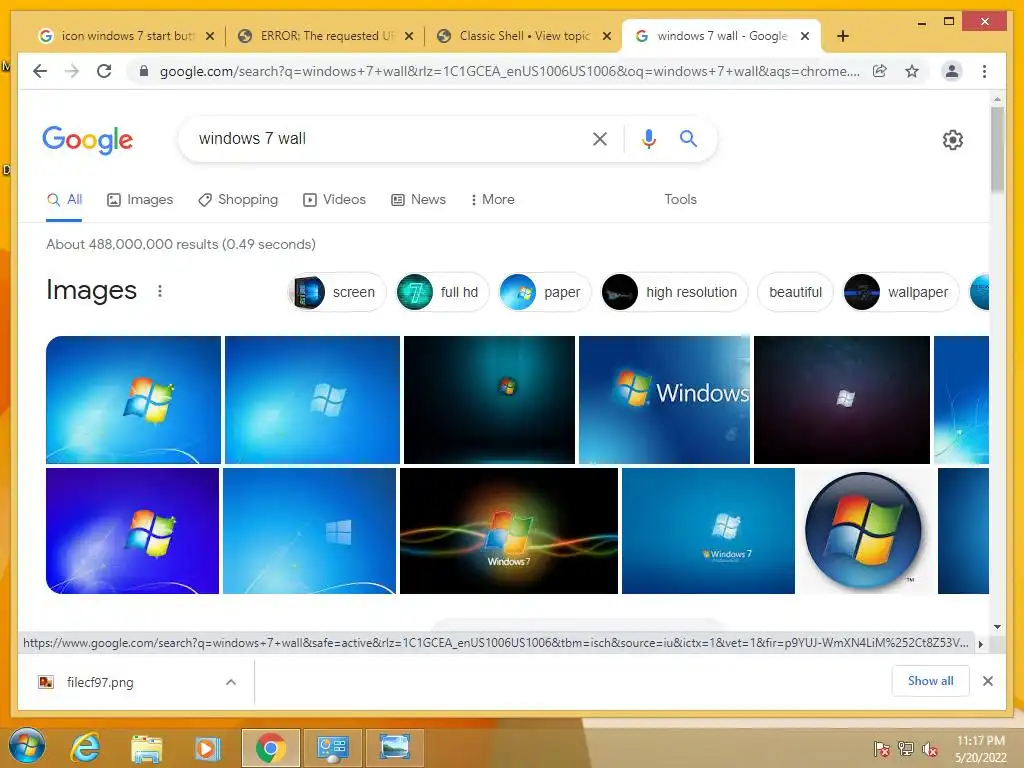Open dark teal wallpaper with tiny logo
The height and width of the screenshot is (768, 1024).
(x=489, y=400)
